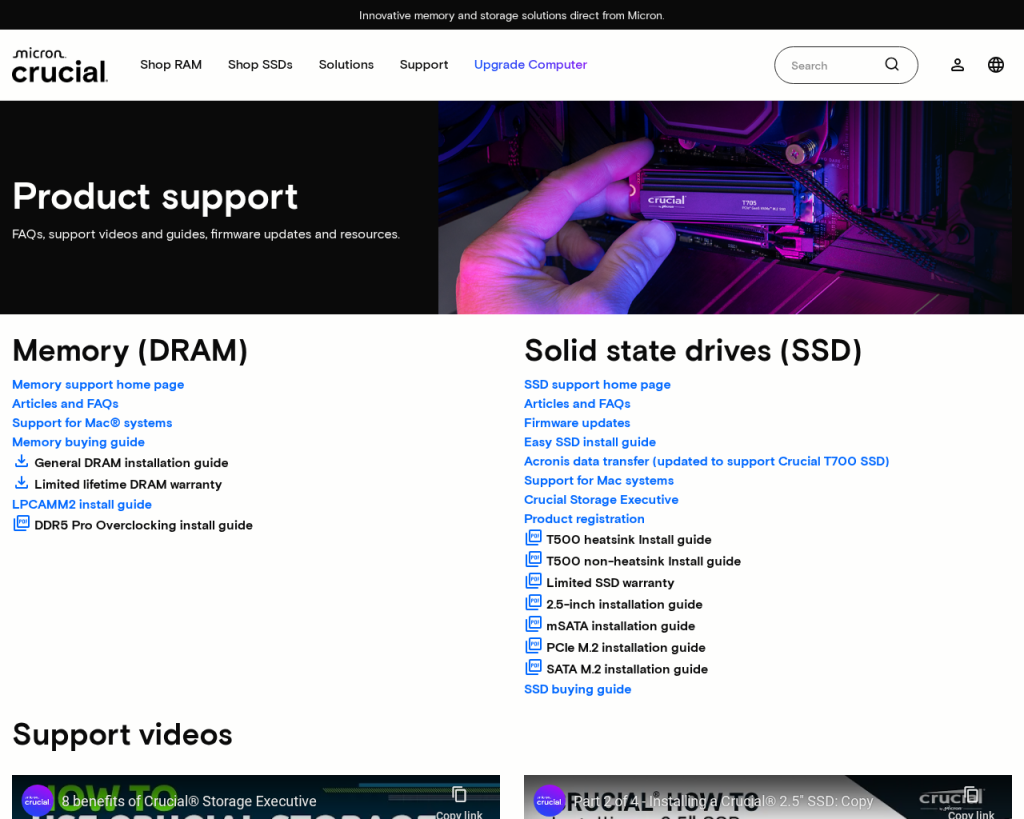The image size is (1024, 819).
Task: Open Acronis data transfer link
Action: 707,461
